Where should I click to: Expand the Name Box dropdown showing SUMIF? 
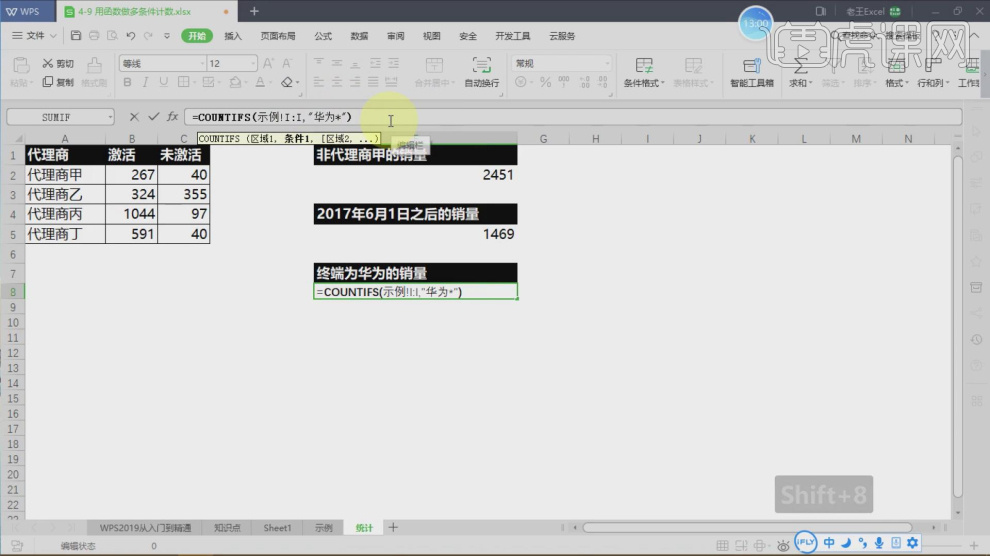pyautogui.click(x=109, y=117)
